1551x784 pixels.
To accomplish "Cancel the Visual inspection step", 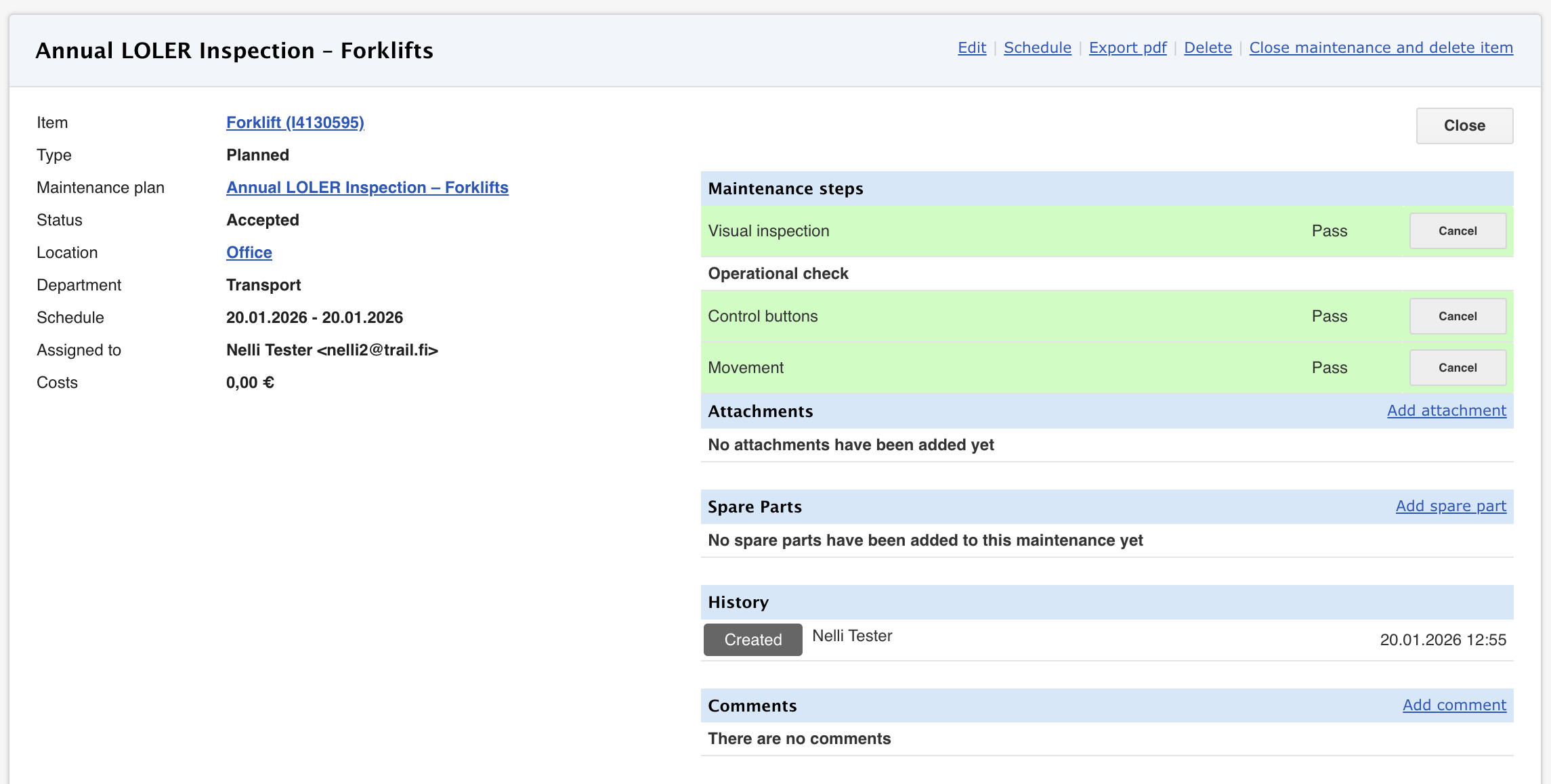I will [x=1457, y=231].
